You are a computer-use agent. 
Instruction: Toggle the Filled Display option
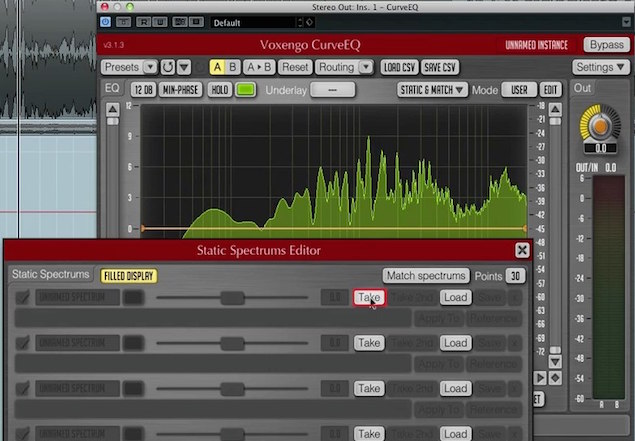tap(129, 276)
